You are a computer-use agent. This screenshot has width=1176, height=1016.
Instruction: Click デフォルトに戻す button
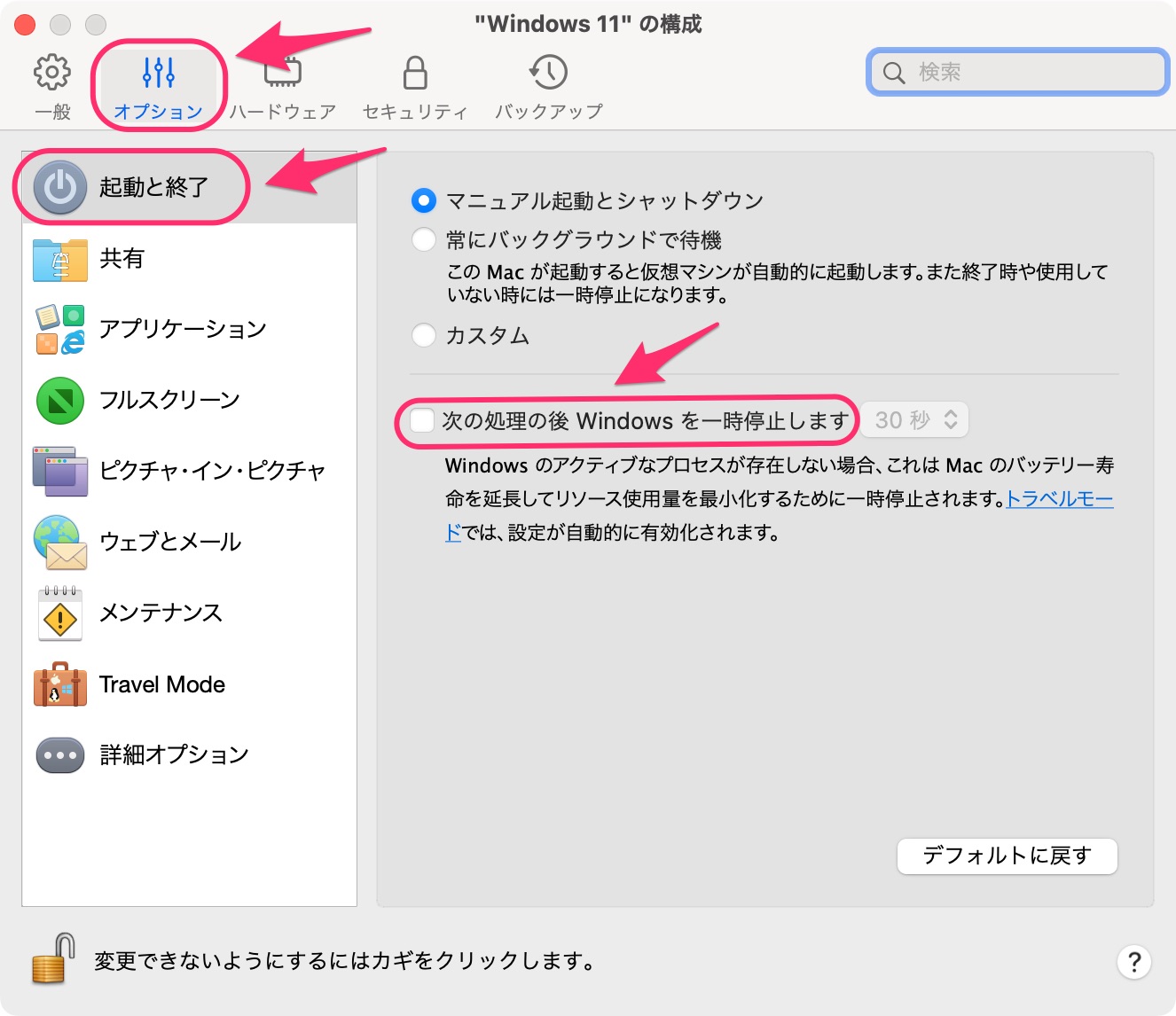click(x=1007, y=856)
